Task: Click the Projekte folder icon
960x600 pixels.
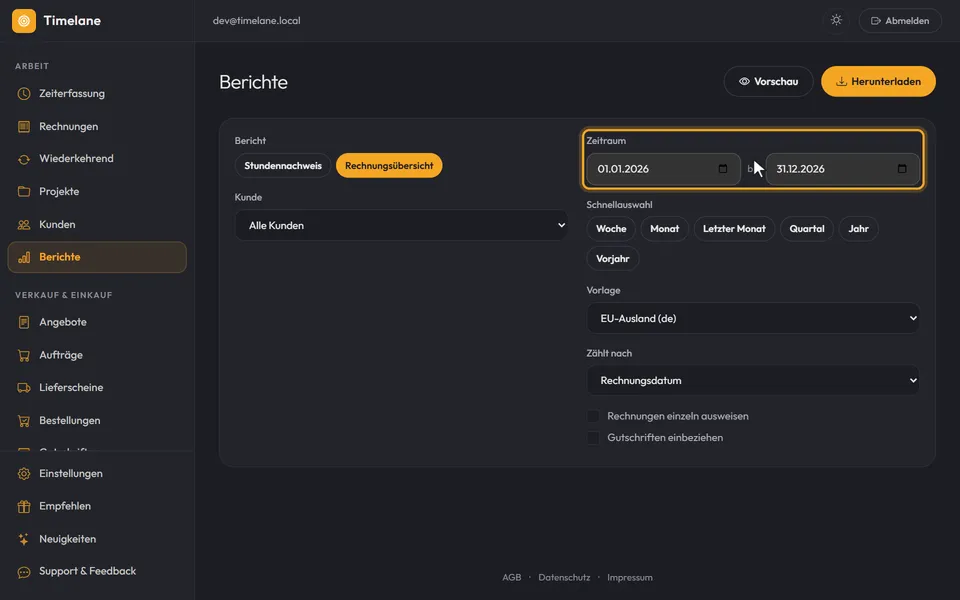Action: 24,192
